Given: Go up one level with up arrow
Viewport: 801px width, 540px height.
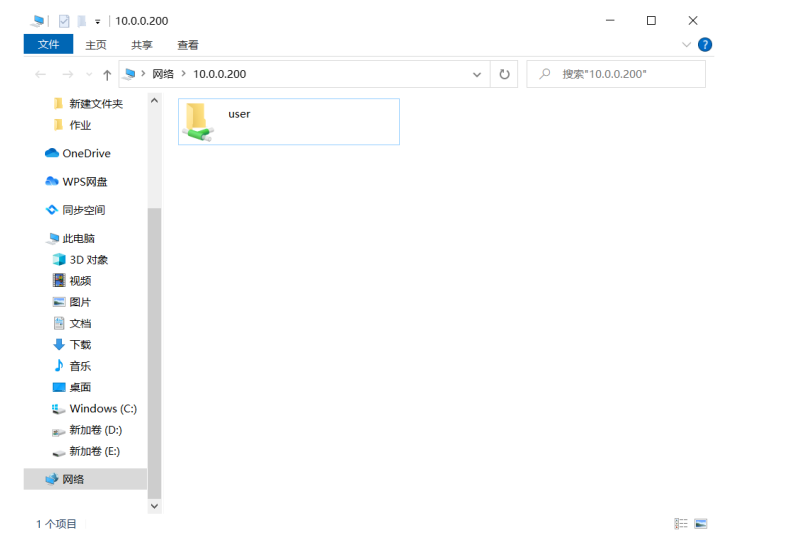Looking at the screenshot, I should pos(107,75).
